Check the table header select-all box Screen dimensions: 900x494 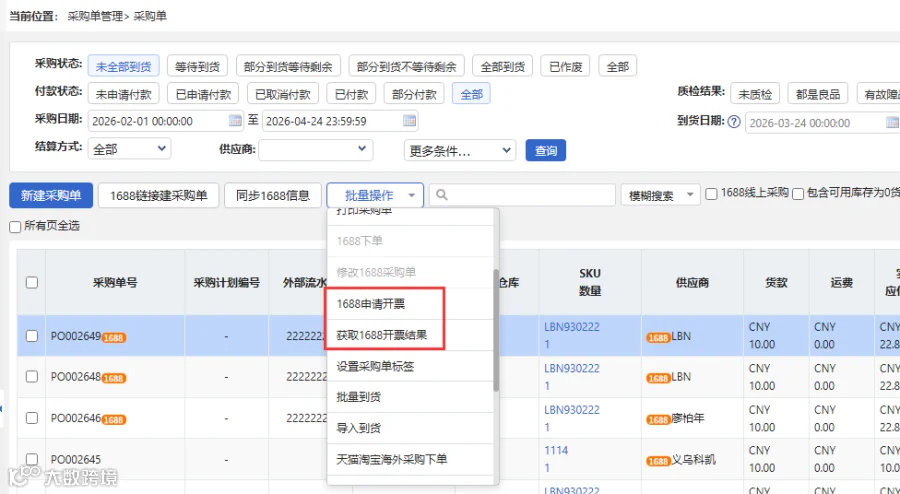point(32,282)
